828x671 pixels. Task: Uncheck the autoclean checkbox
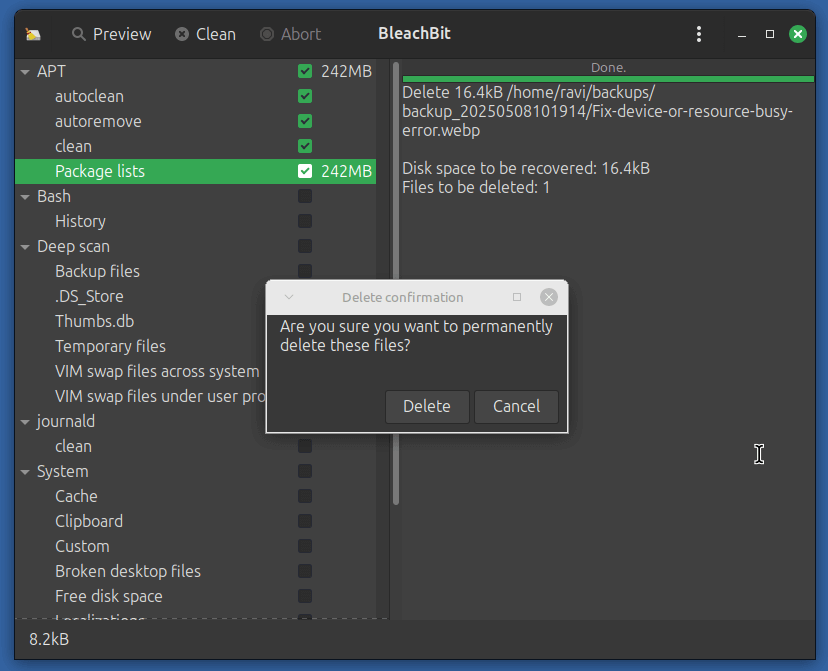pos(303,96)
